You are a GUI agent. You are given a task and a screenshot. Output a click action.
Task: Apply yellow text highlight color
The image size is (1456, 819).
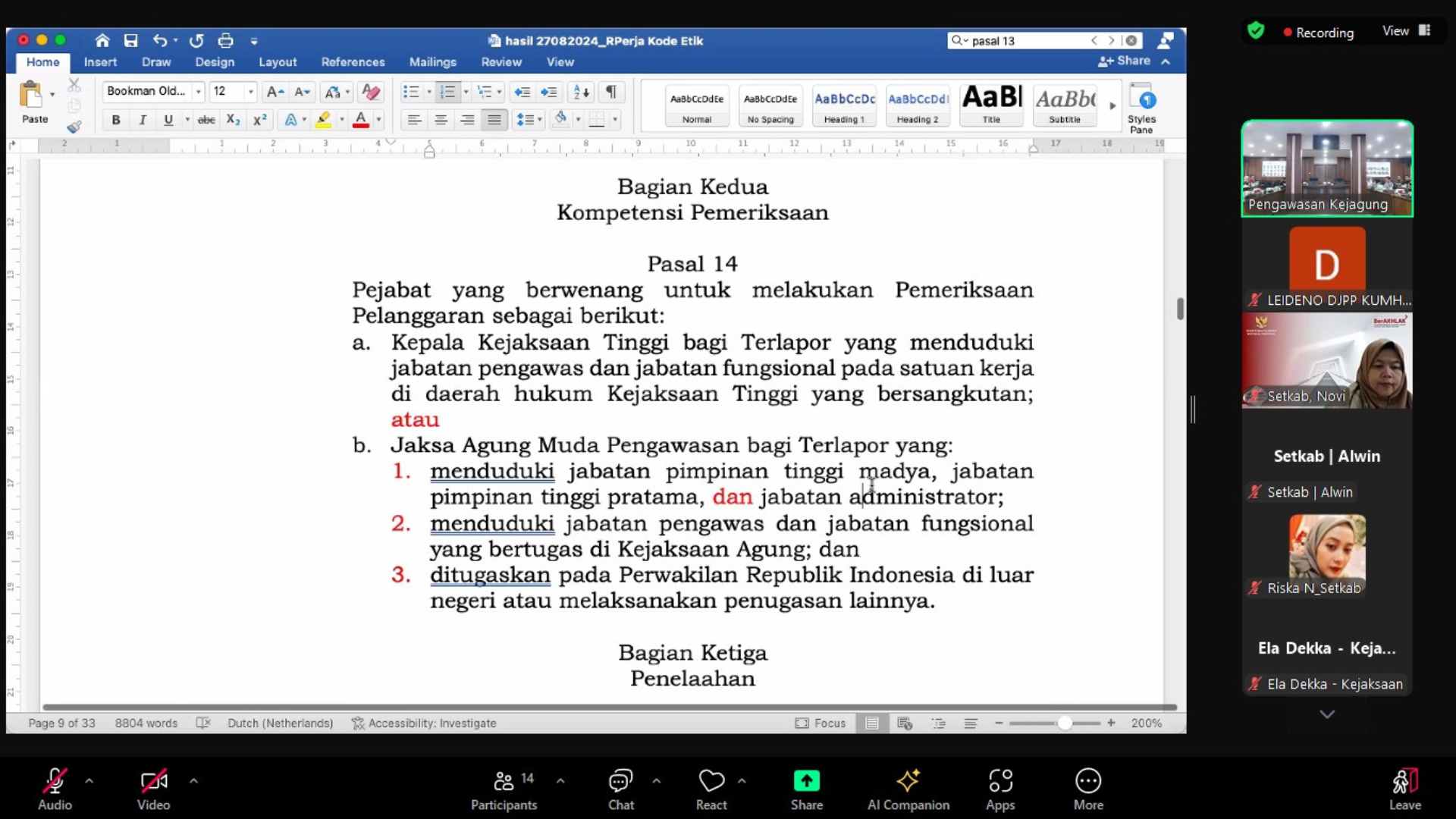coord(323,120)
